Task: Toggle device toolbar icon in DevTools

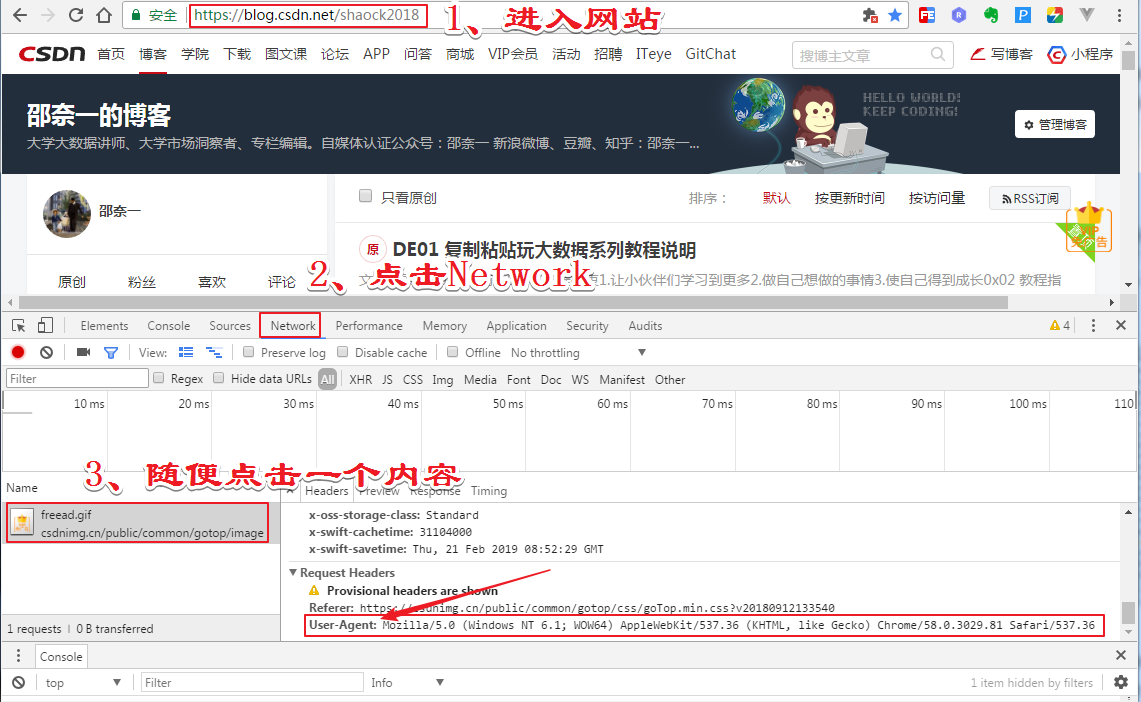Action: pos(45,326)
